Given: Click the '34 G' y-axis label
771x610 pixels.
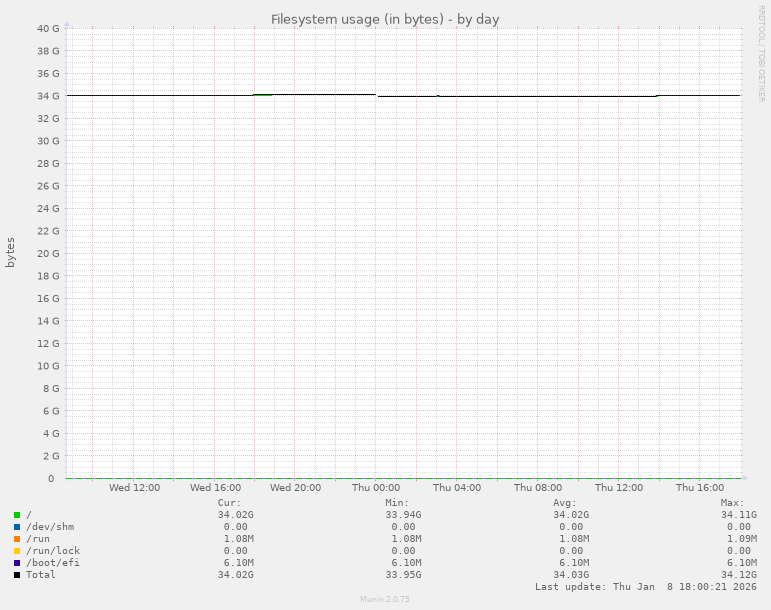Looking at the screenshot, I should 48,96.
